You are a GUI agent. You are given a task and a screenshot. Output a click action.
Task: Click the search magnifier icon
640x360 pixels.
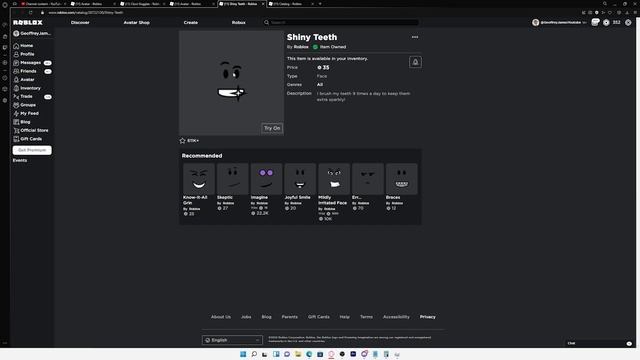click(x=267, y=22)
